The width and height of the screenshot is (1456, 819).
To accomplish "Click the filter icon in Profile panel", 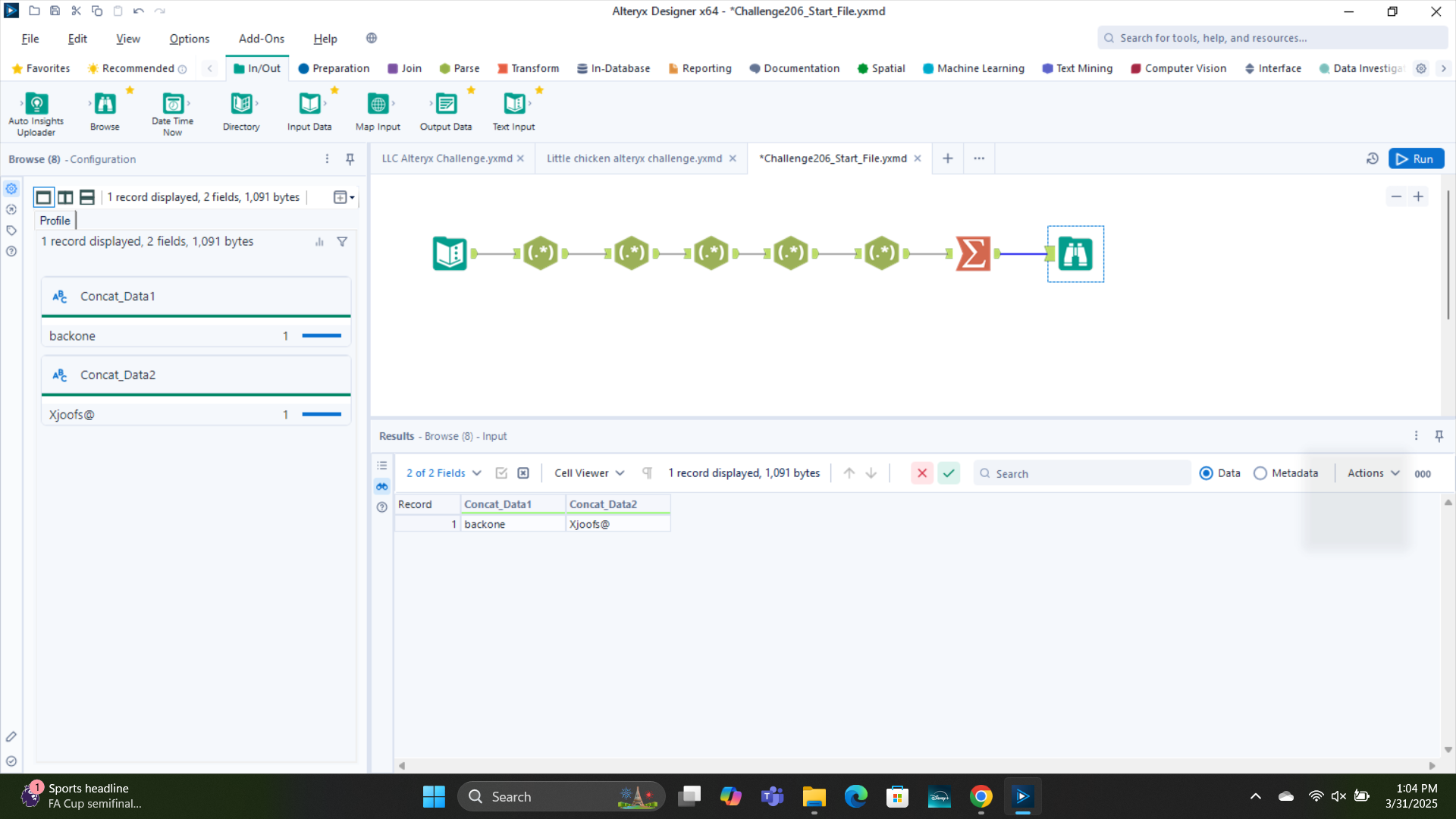I will click(342, 241).
